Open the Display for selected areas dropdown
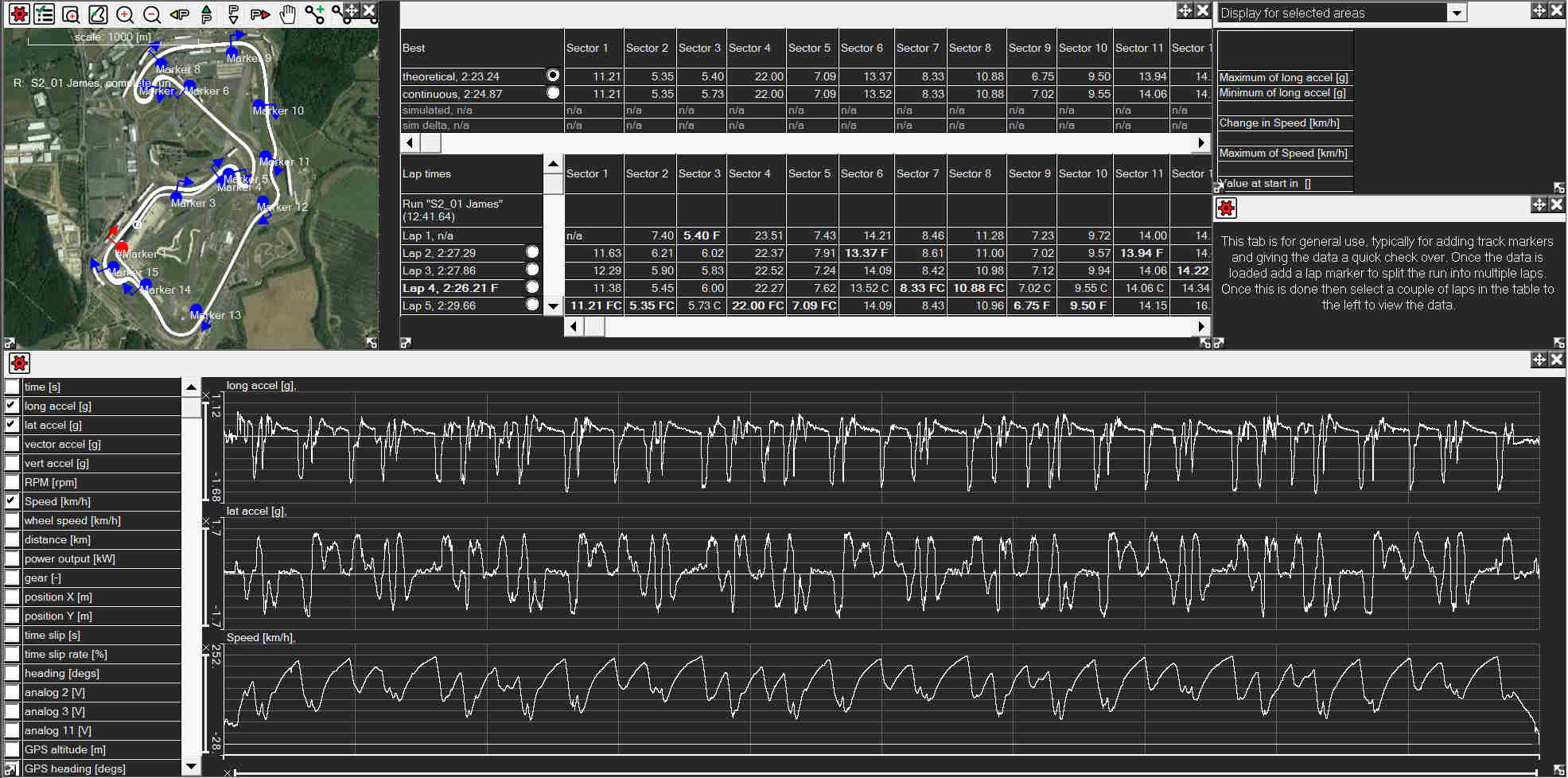The image size is (1568, 778). [x=1457, y=13]
